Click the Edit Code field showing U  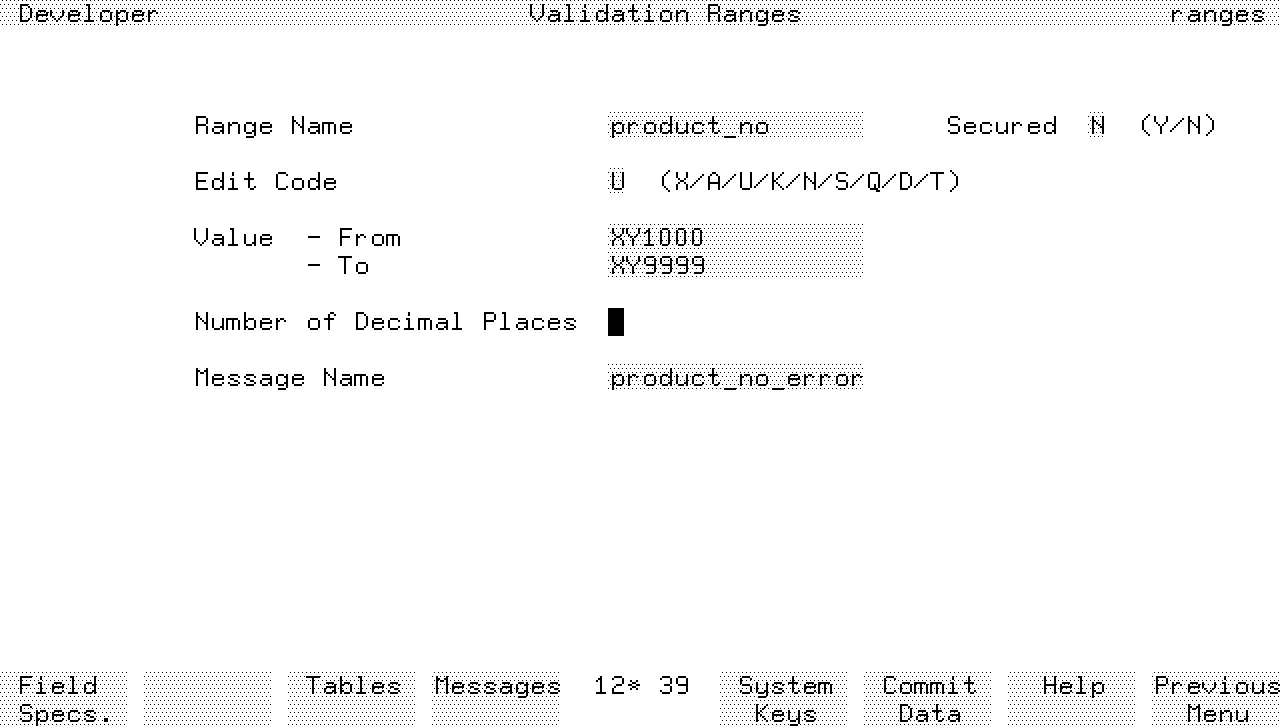click(617, 182)
